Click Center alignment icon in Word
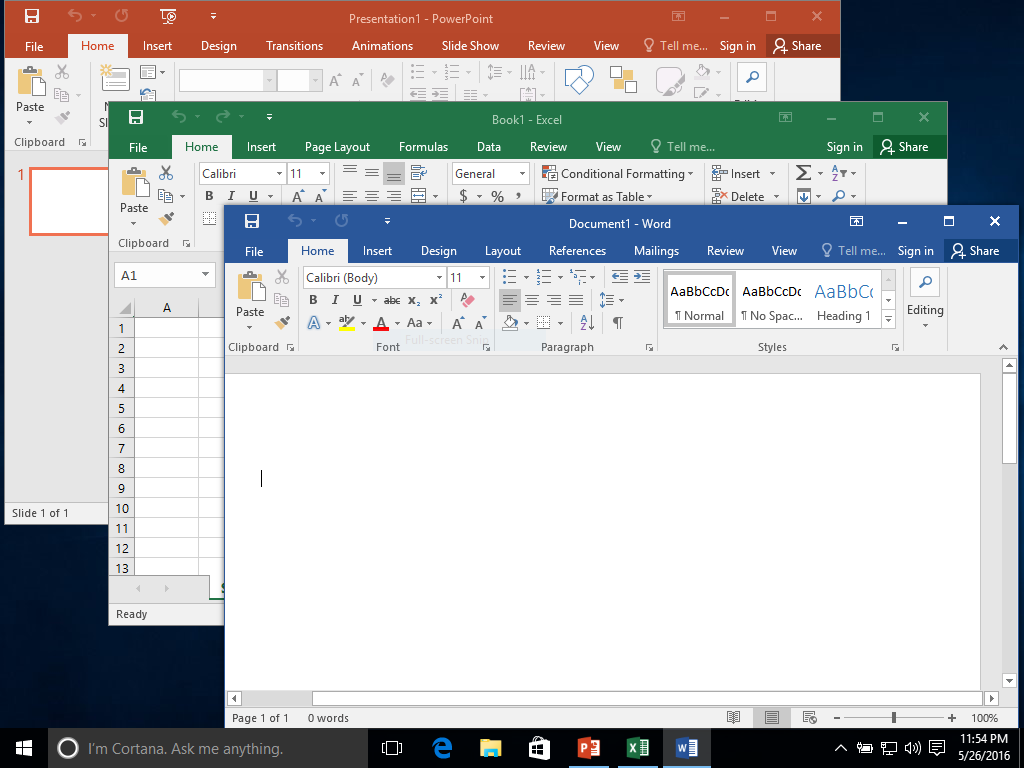 point(532,300)
